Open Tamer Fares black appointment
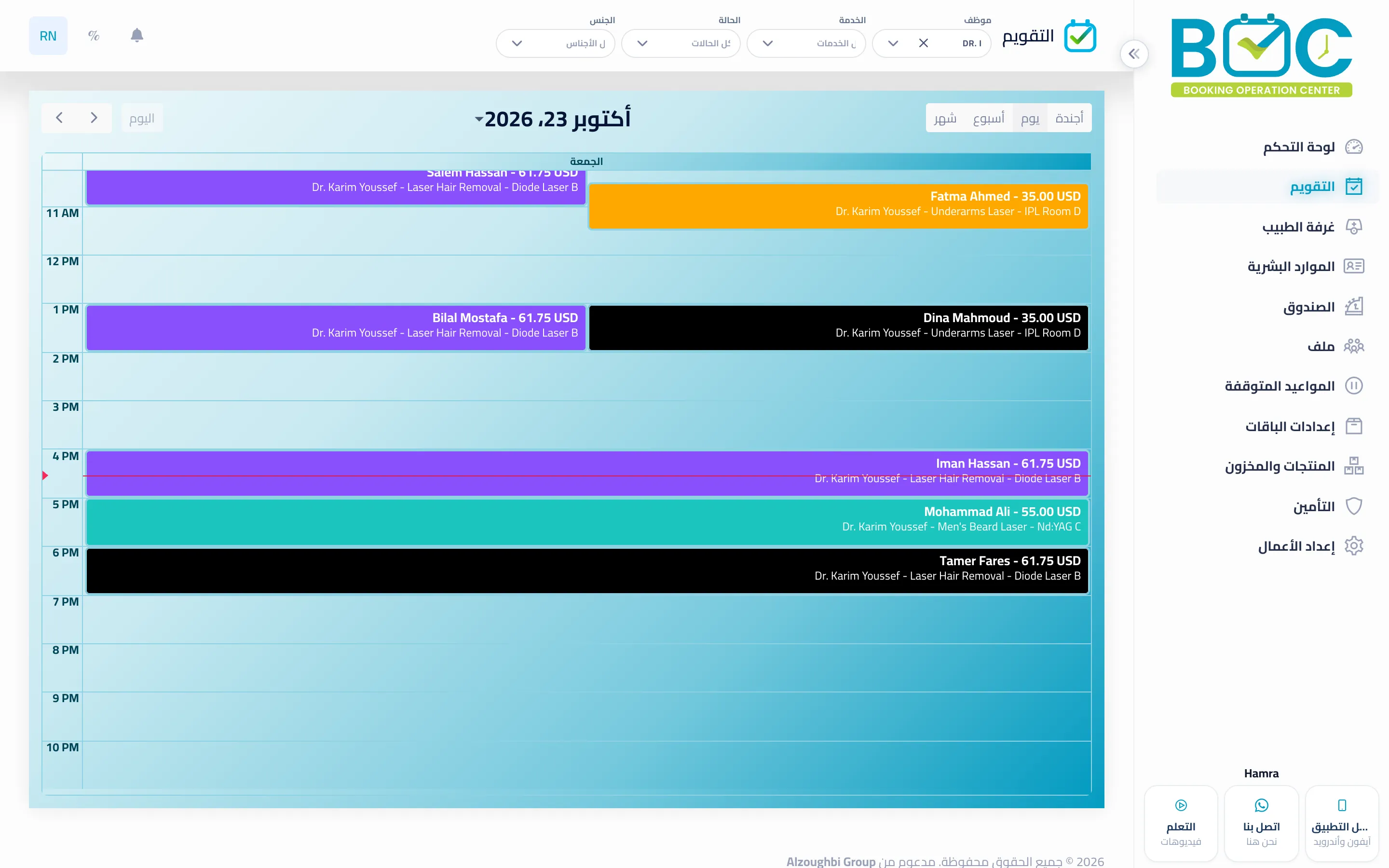This screenshot has height=868, width=1389. tap(587, 570)
